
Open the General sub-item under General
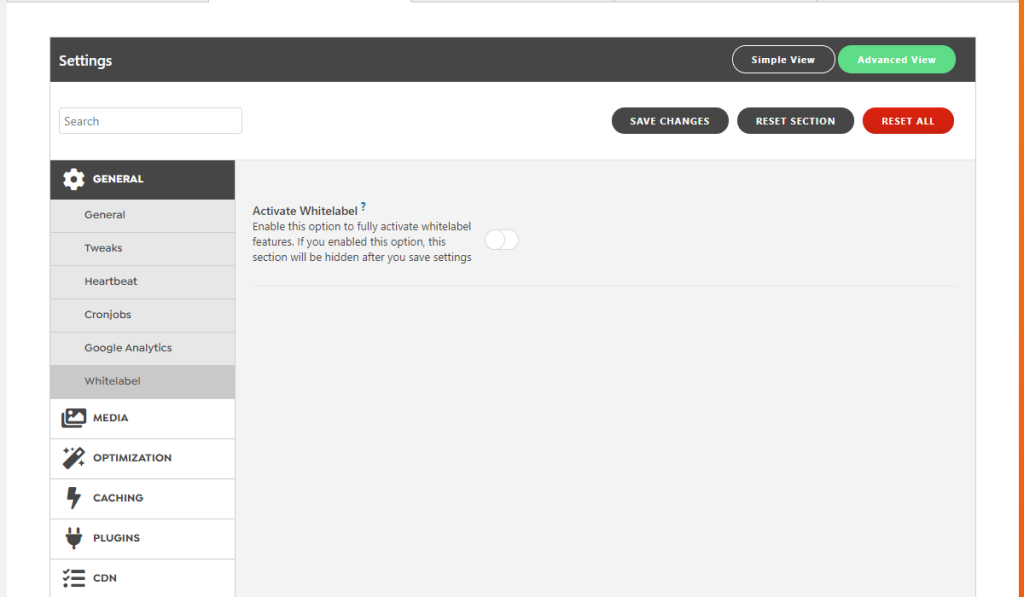[x=142, y=216]
